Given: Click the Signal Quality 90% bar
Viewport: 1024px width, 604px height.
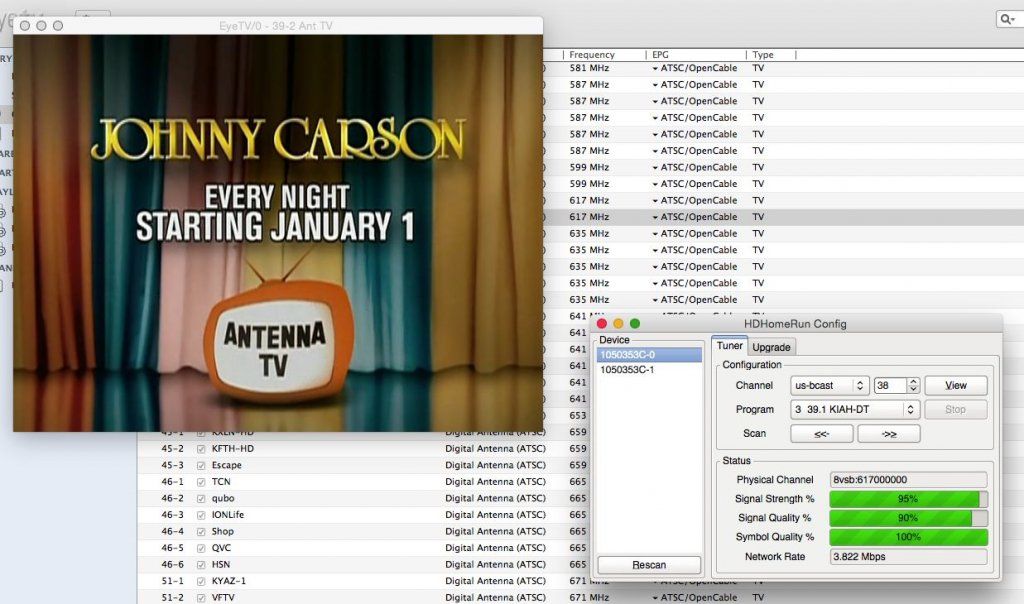Looking at the screenshot, I should [908, 518].
